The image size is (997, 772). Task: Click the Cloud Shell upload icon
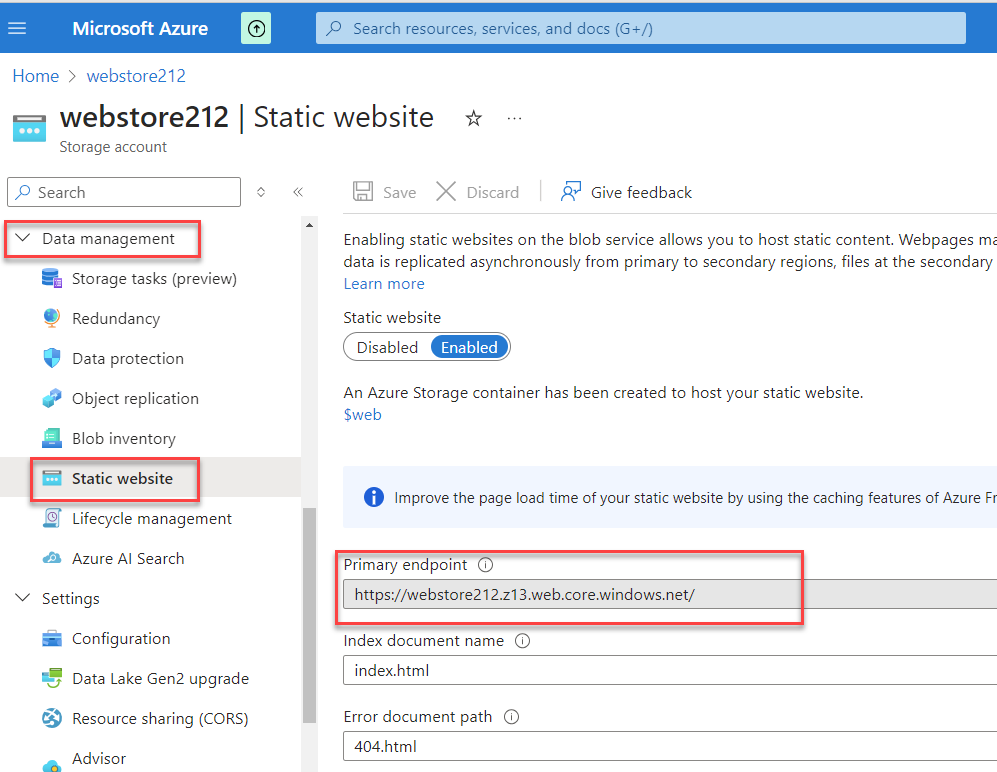[x=256, y=28]
